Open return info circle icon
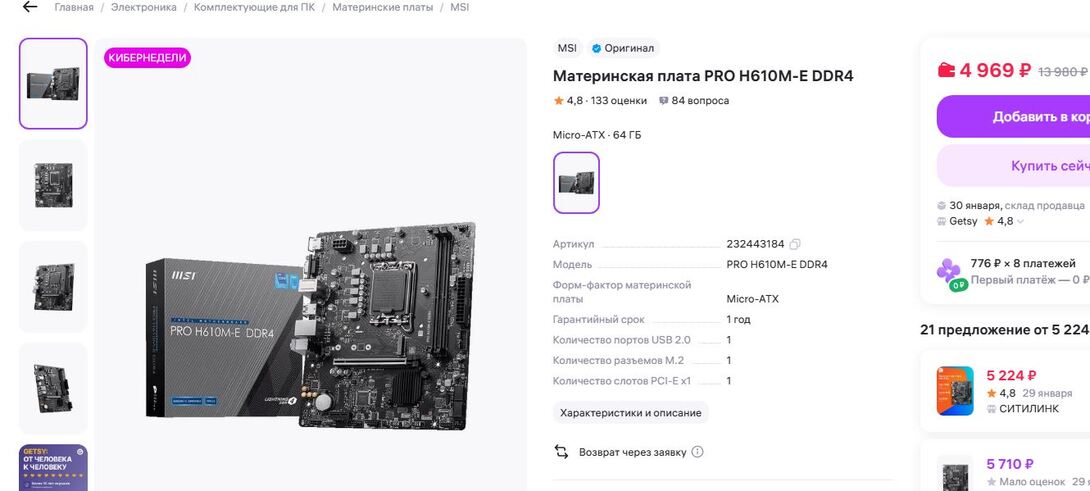Viewport: 1090px width, 491px height. click(x=697, y=451)
